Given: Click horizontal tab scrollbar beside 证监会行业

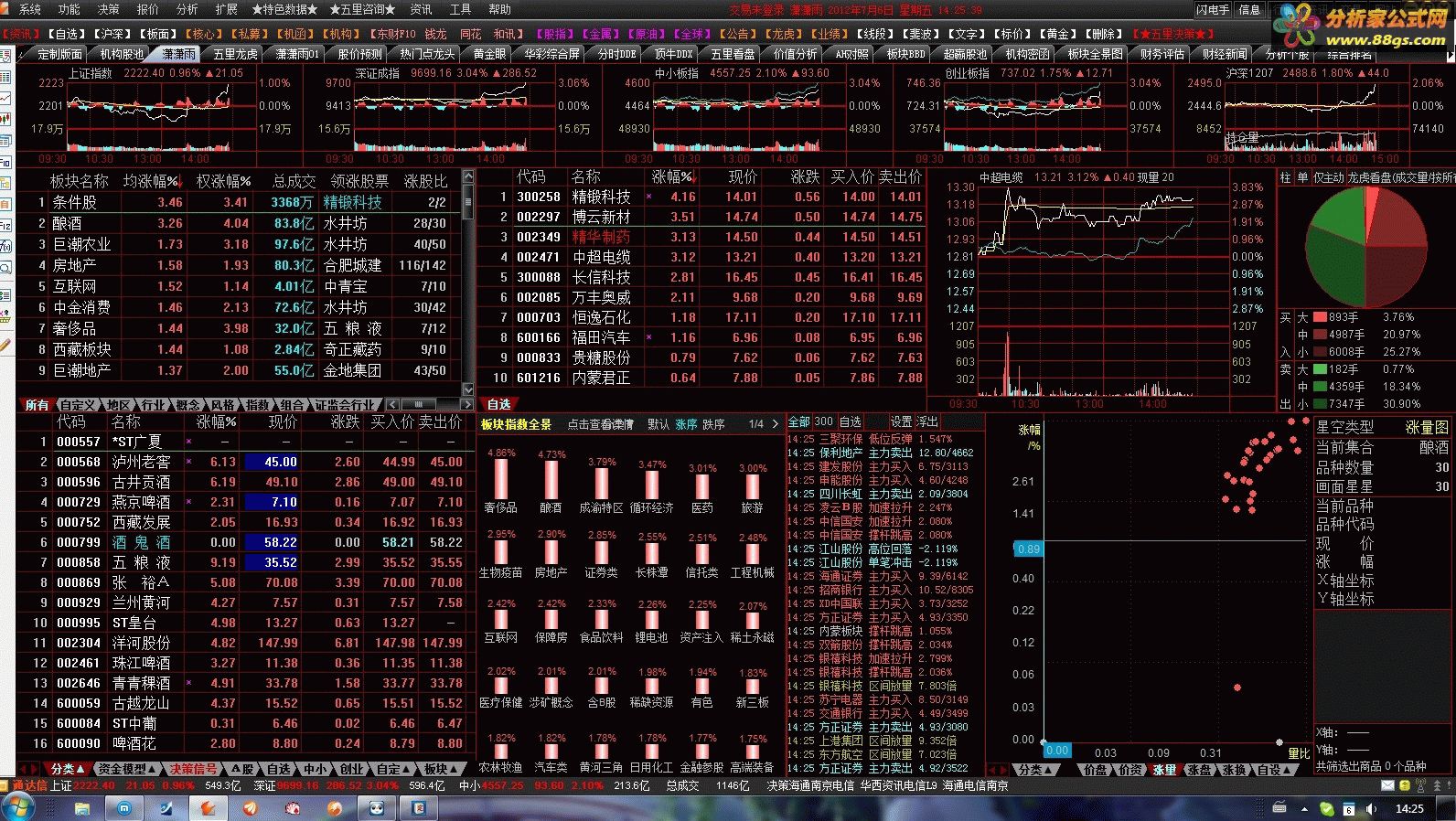Looking at the screenshot, I should (430, 404).
